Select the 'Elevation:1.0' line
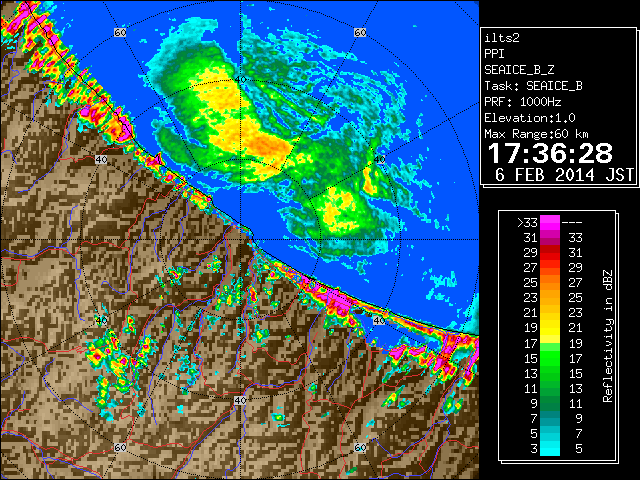This screenshot has height=480, width=640. 529,118
